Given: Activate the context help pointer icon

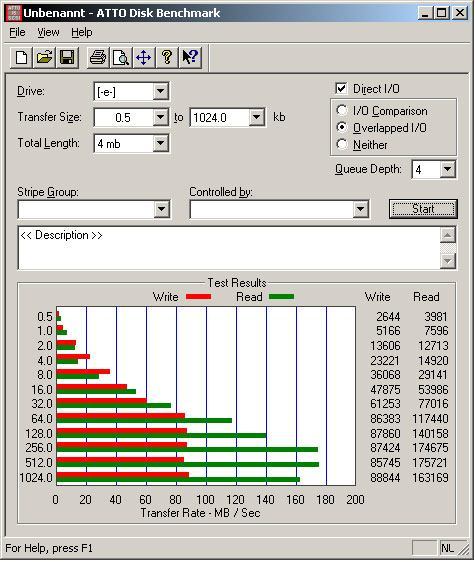Looking at the screenshot, I should point(190,57).
